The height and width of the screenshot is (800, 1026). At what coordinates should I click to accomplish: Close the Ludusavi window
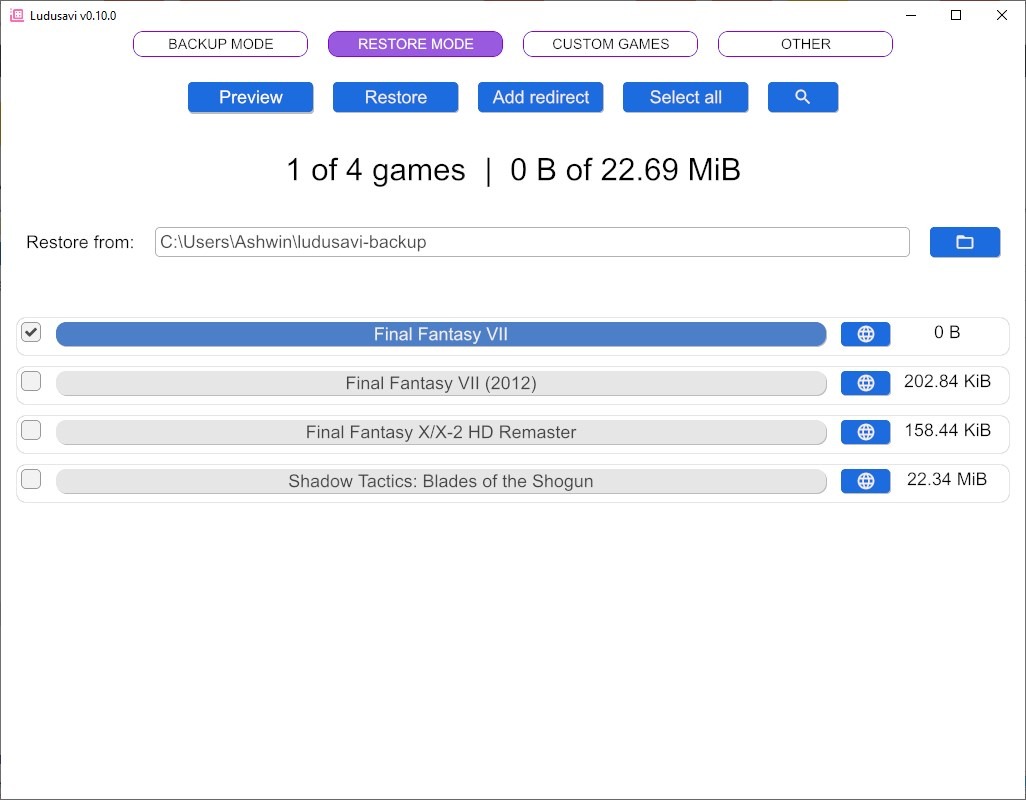tap(1002, 15)
